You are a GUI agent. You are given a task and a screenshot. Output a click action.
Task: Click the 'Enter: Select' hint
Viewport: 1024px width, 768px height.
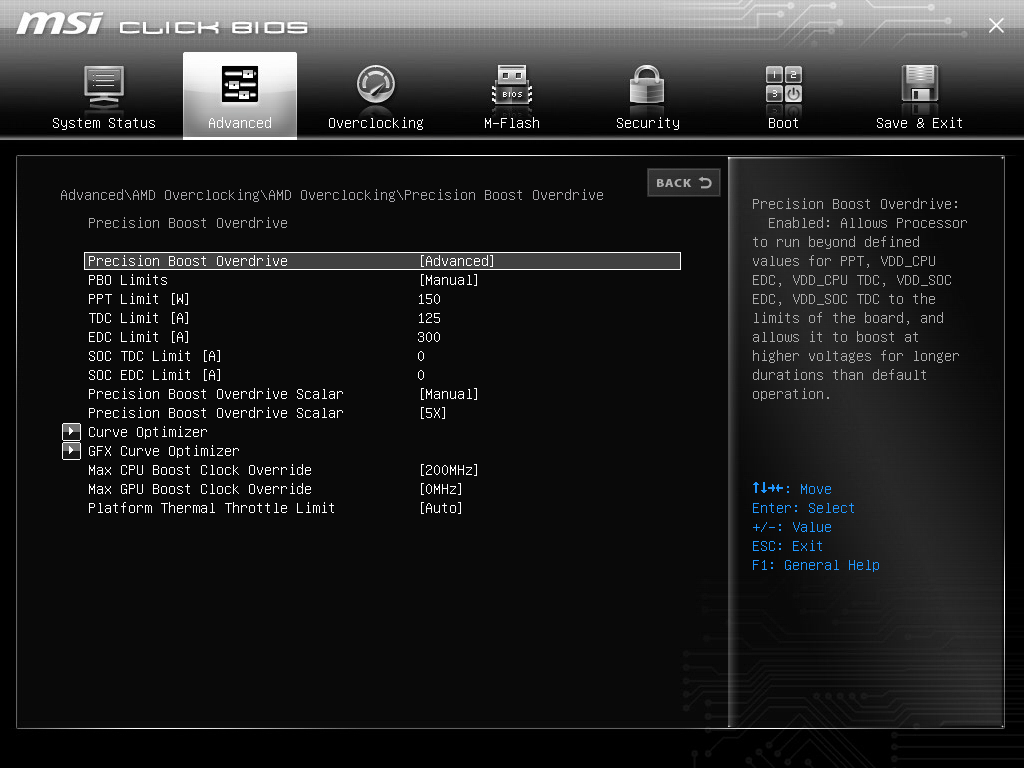803,507
